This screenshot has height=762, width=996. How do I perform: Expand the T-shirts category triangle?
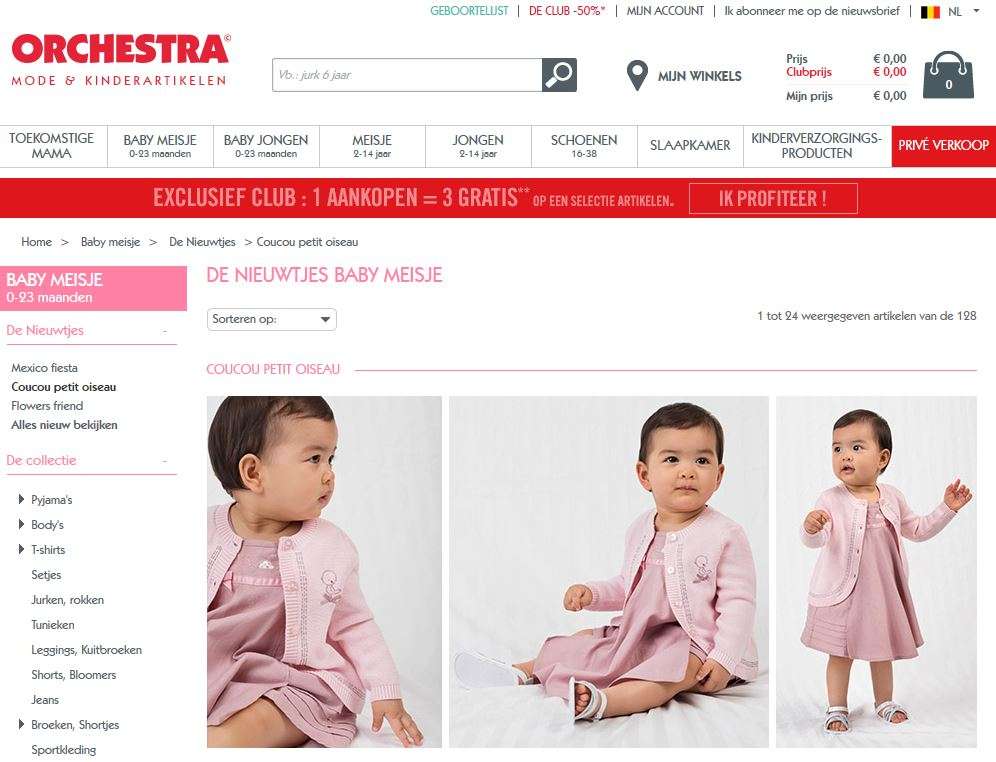point(22,549)
